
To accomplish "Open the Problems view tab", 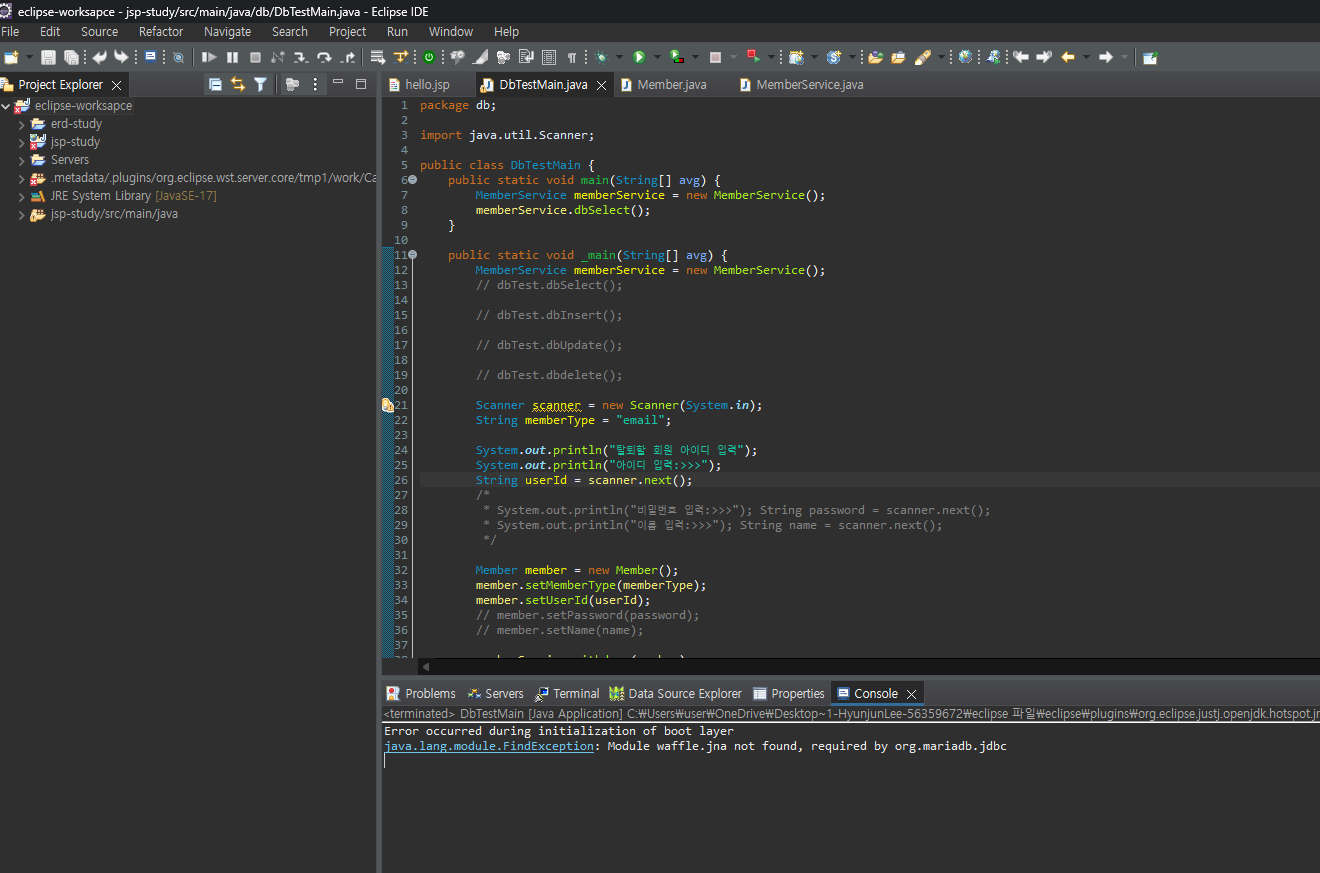I will (x=421, y=693).
